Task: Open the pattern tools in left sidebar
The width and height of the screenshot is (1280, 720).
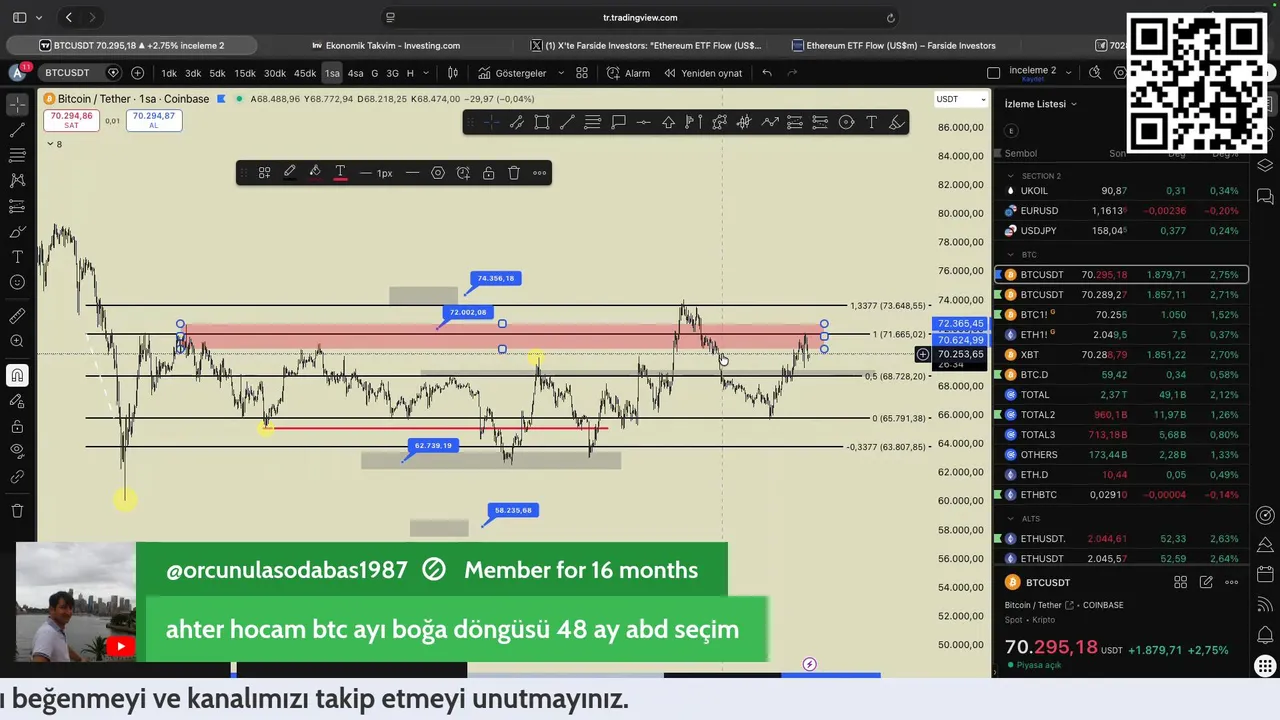Action: point(17,181)
